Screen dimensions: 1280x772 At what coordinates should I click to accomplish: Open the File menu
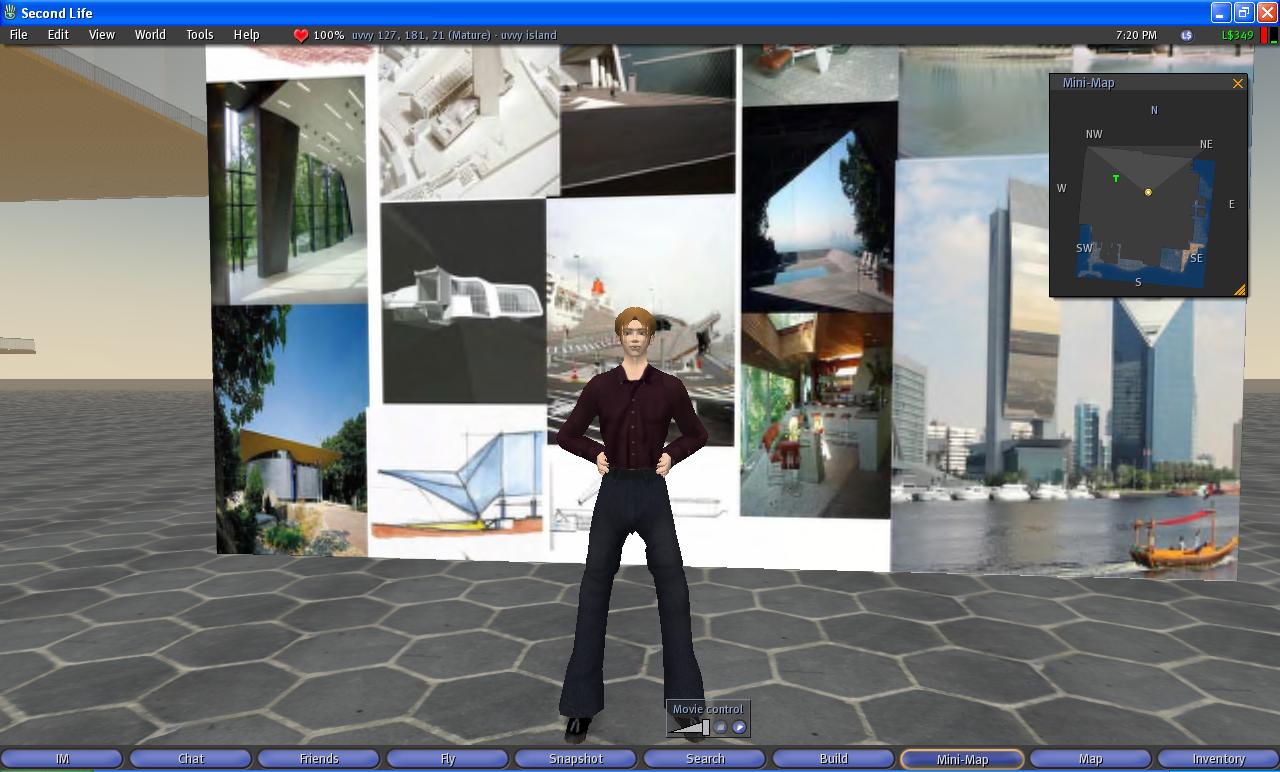[x=18, y=35]
